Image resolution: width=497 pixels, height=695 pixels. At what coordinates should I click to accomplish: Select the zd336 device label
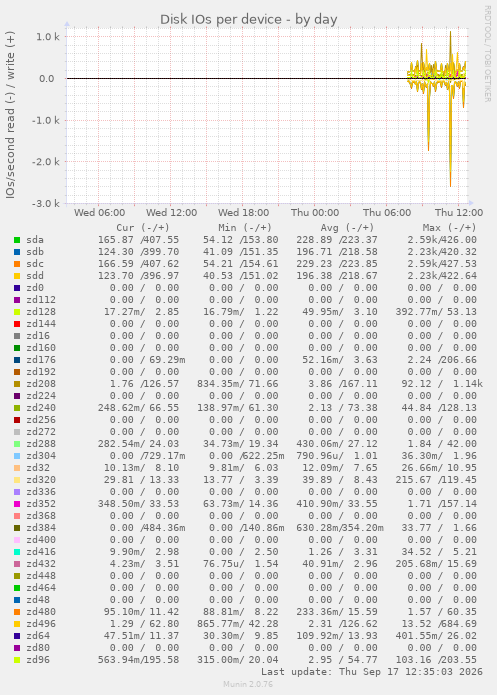(41, 492)
